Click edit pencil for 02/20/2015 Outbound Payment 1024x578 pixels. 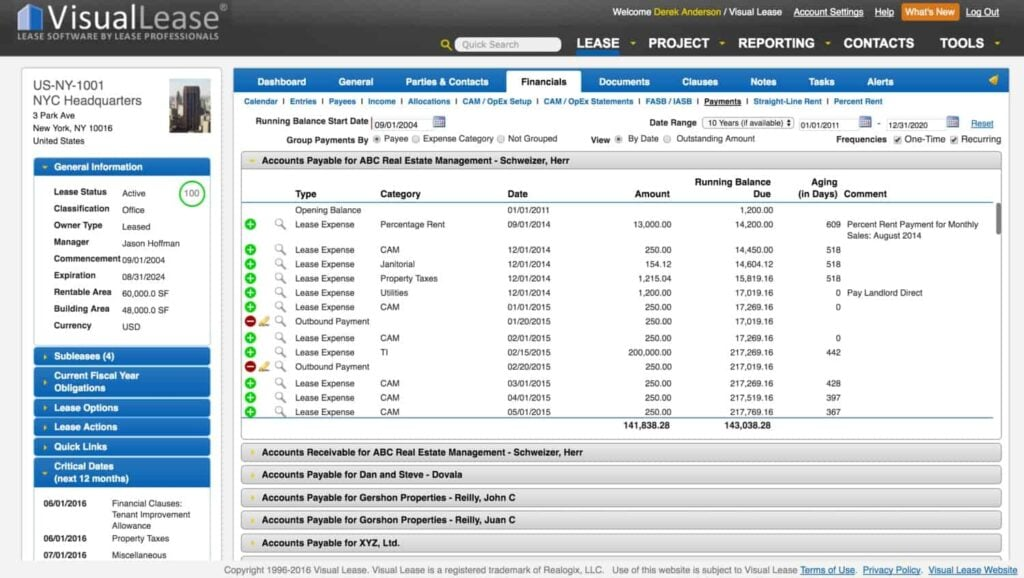pos(264,366)
